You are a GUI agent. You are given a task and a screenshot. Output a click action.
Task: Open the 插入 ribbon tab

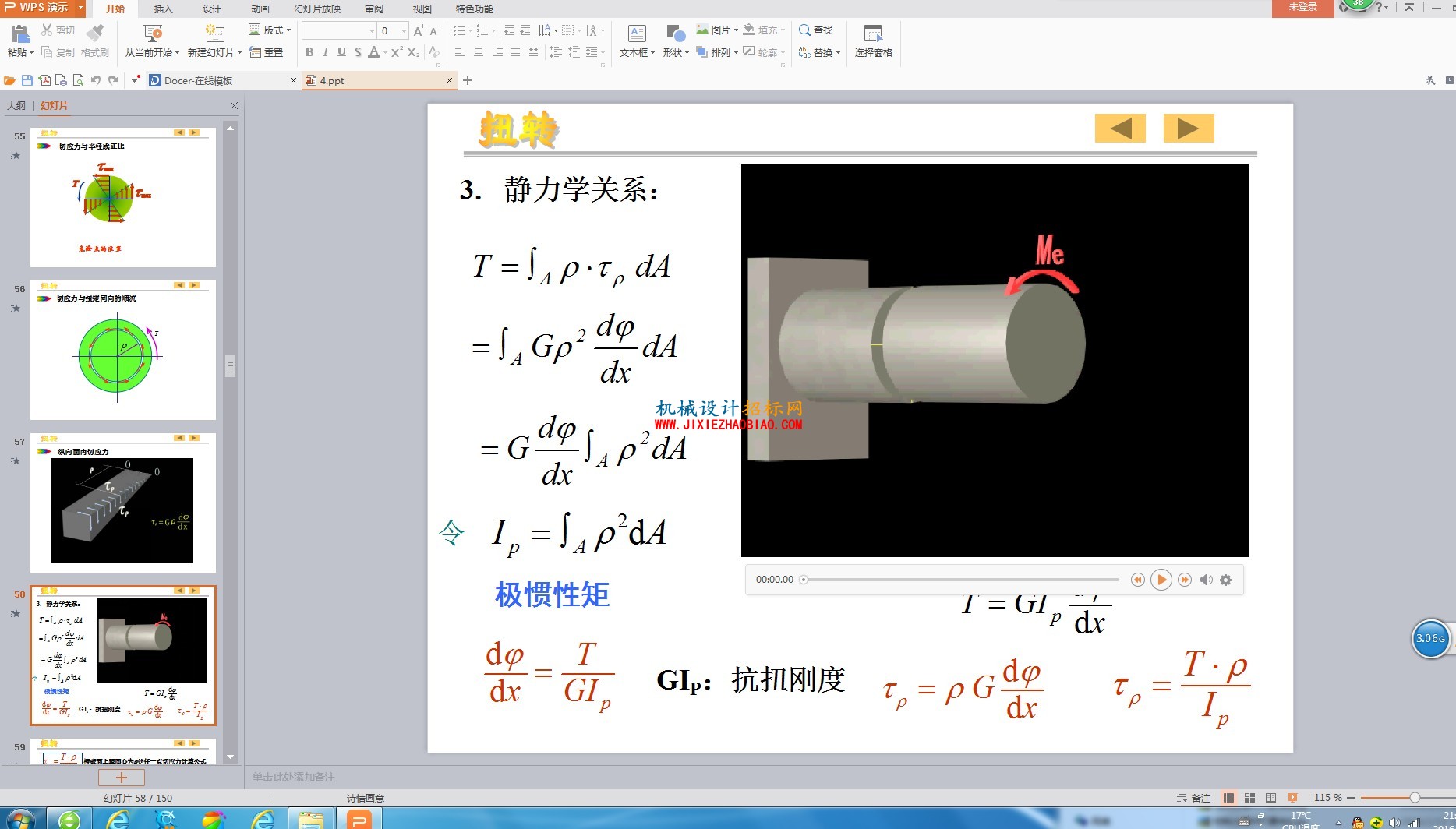pyautogui.click(x=164, y=9)
